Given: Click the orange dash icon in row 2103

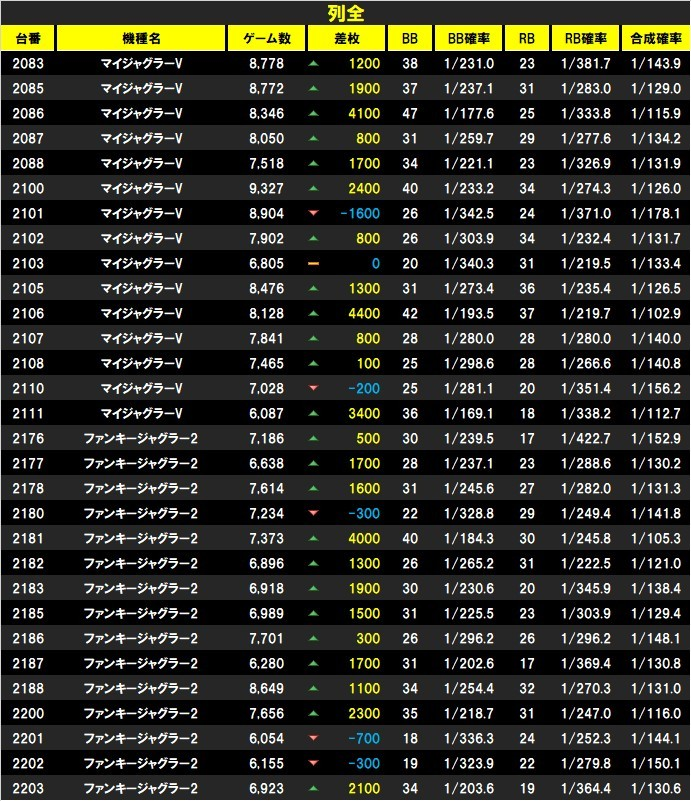Looking at the screenshot, I should (314, 264).
